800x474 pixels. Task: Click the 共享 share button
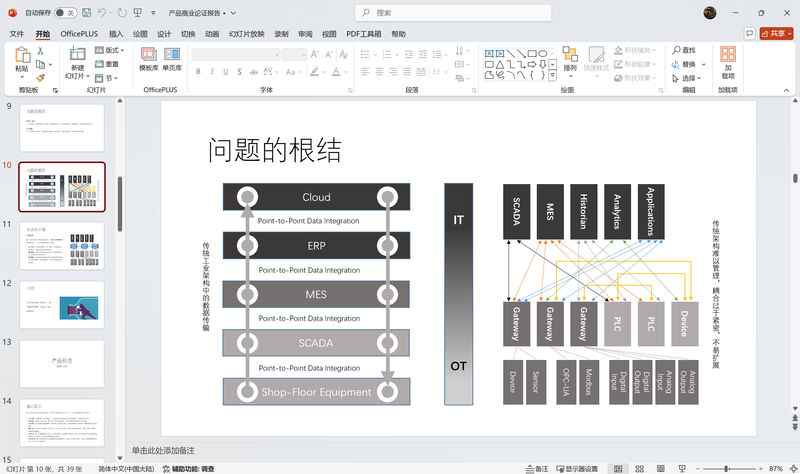click(777, 34)
